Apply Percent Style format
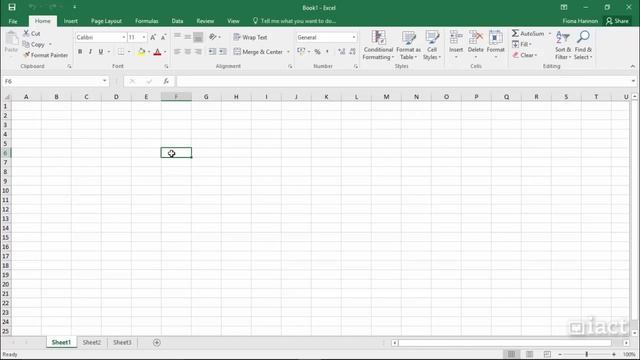This screenshot has width=640, height=360. pyautogui.click(x=317, y=52)
